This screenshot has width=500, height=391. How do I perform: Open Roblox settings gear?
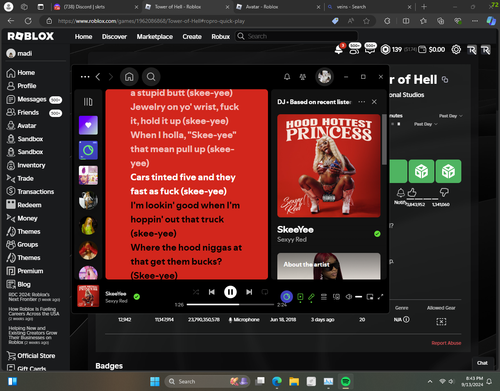click(456, 49)
